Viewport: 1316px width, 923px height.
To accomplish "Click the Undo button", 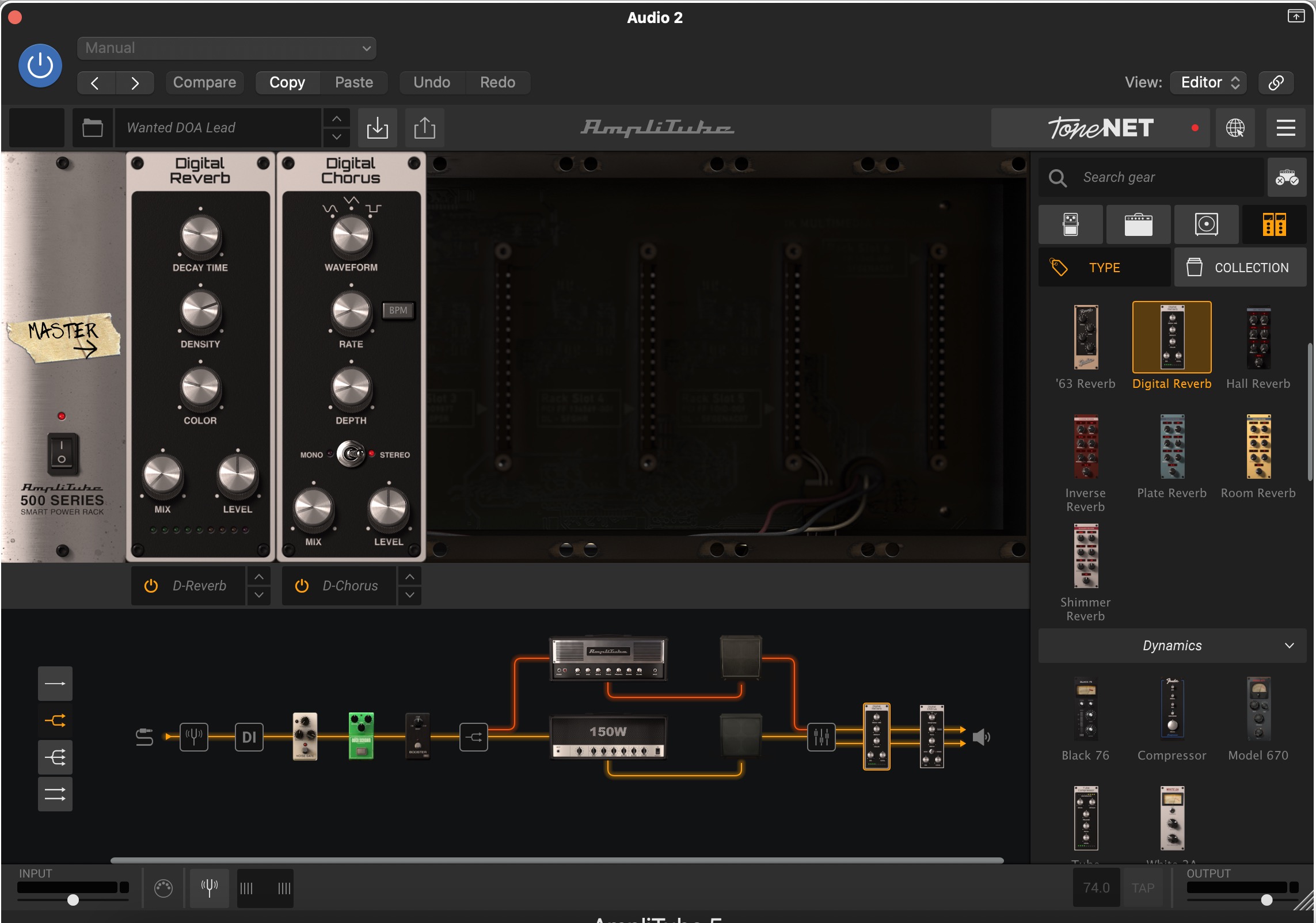I will coord(432,83).
